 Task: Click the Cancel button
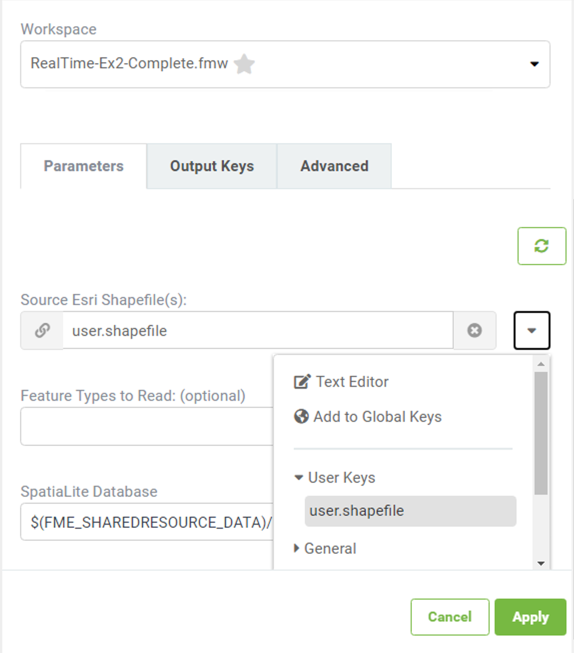(x=450, y=617)
